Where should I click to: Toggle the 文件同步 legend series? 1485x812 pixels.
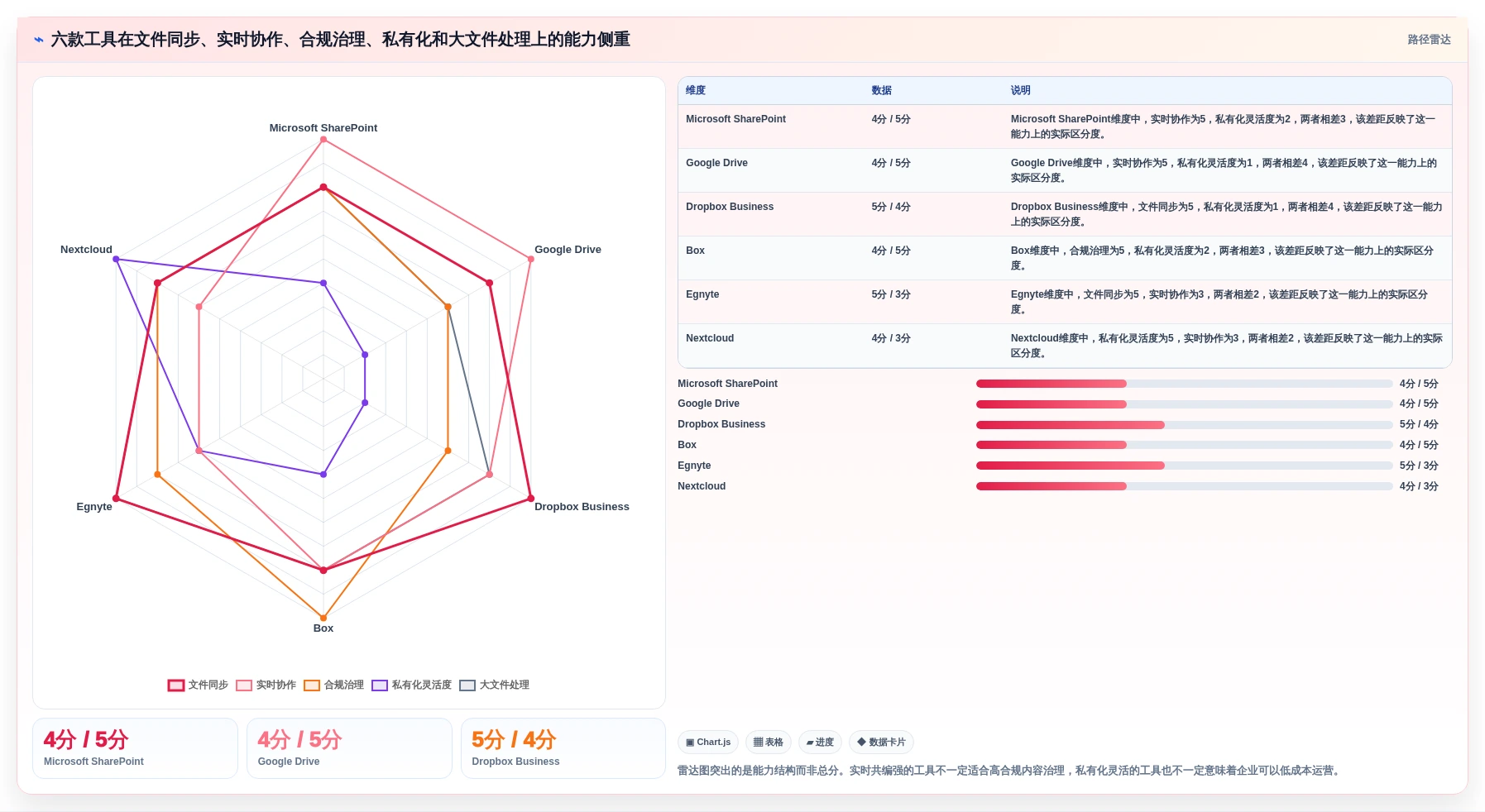coord(198,685)
